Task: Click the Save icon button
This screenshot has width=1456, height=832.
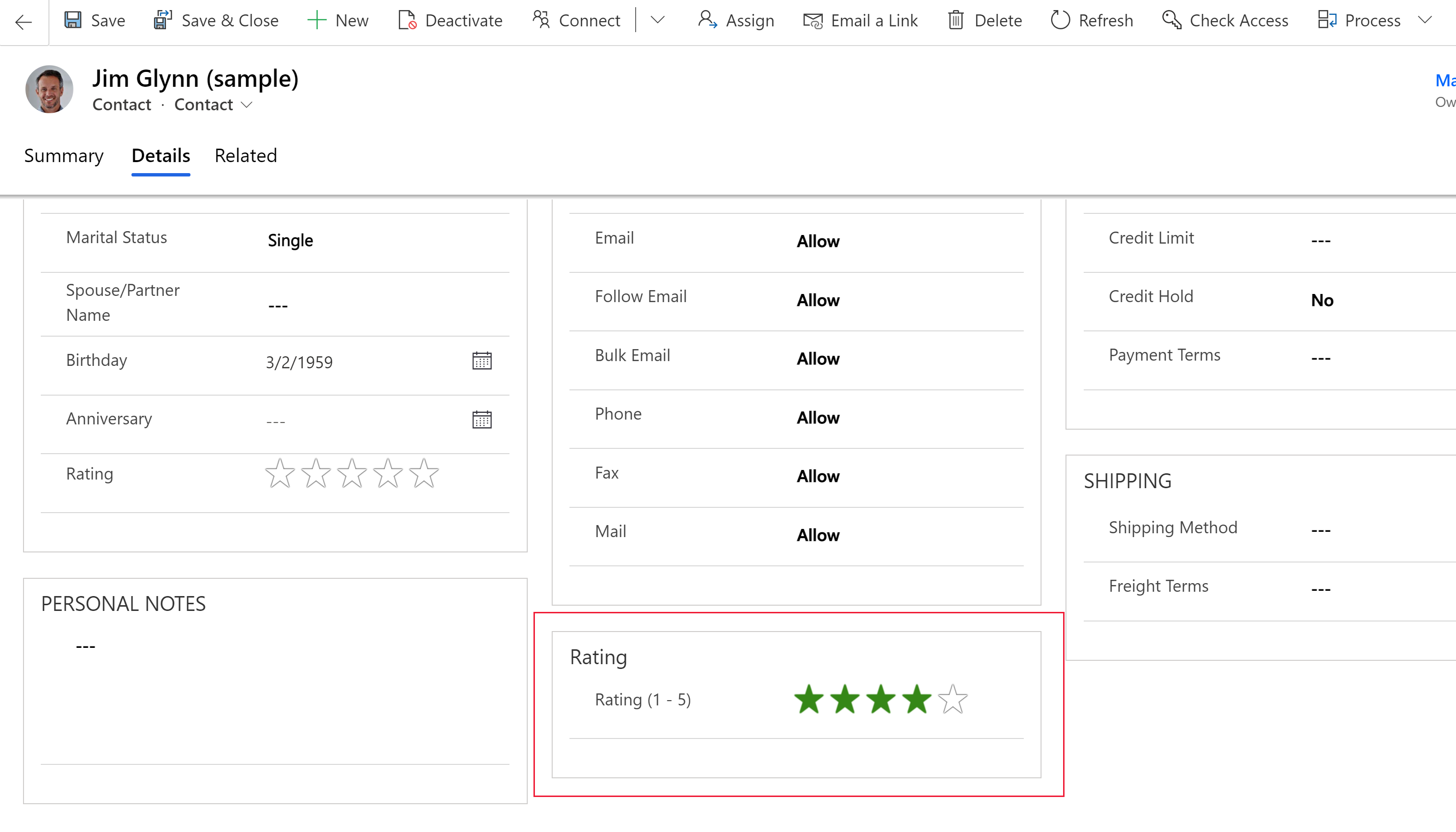Action: click(74, 20)
